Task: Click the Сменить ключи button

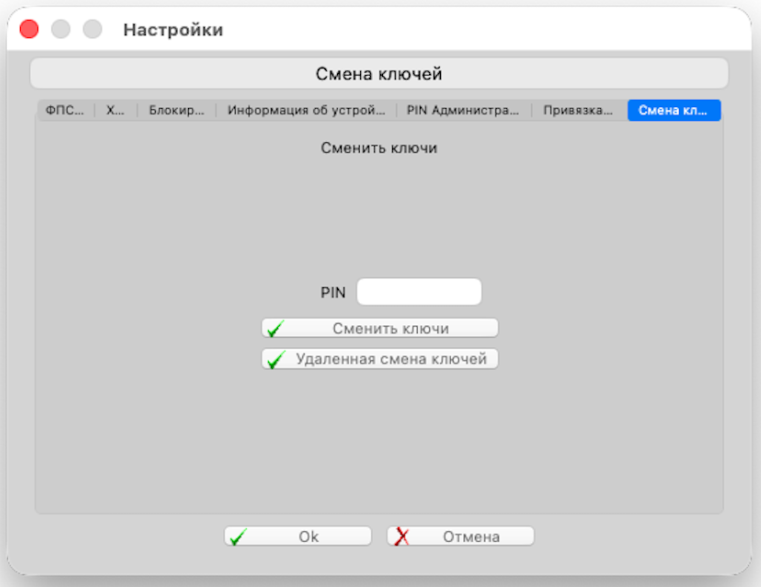Action: click(380, 328)
